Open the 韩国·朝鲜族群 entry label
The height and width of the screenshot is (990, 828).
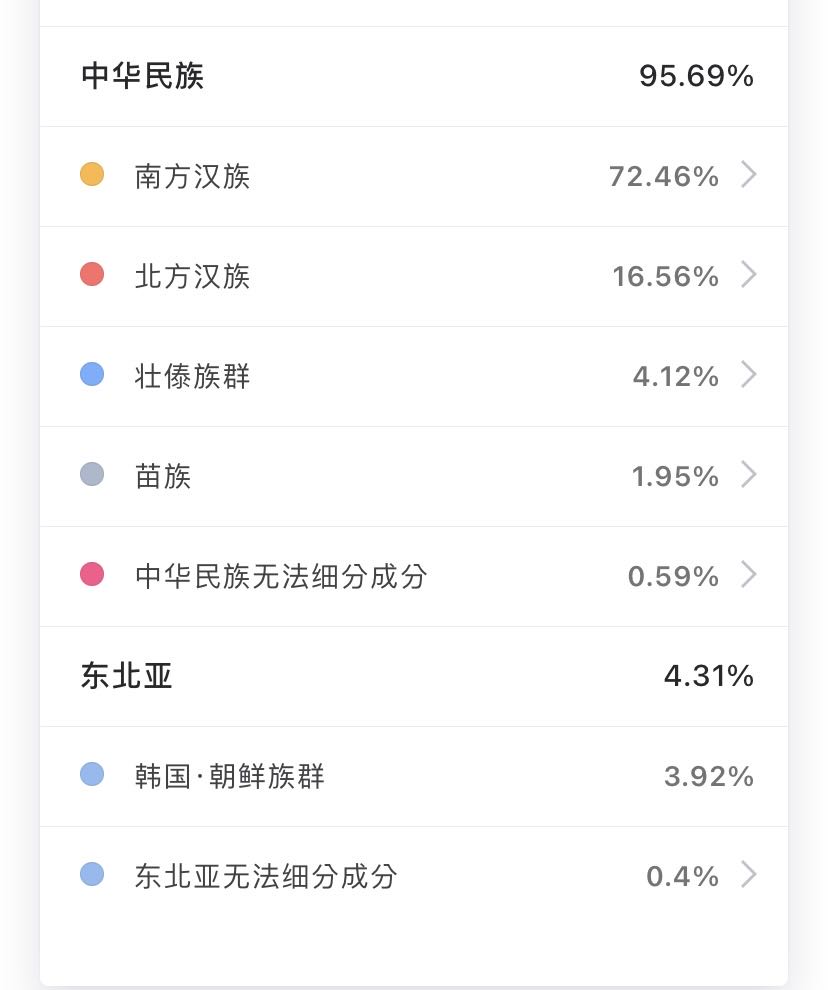[230, 777]
